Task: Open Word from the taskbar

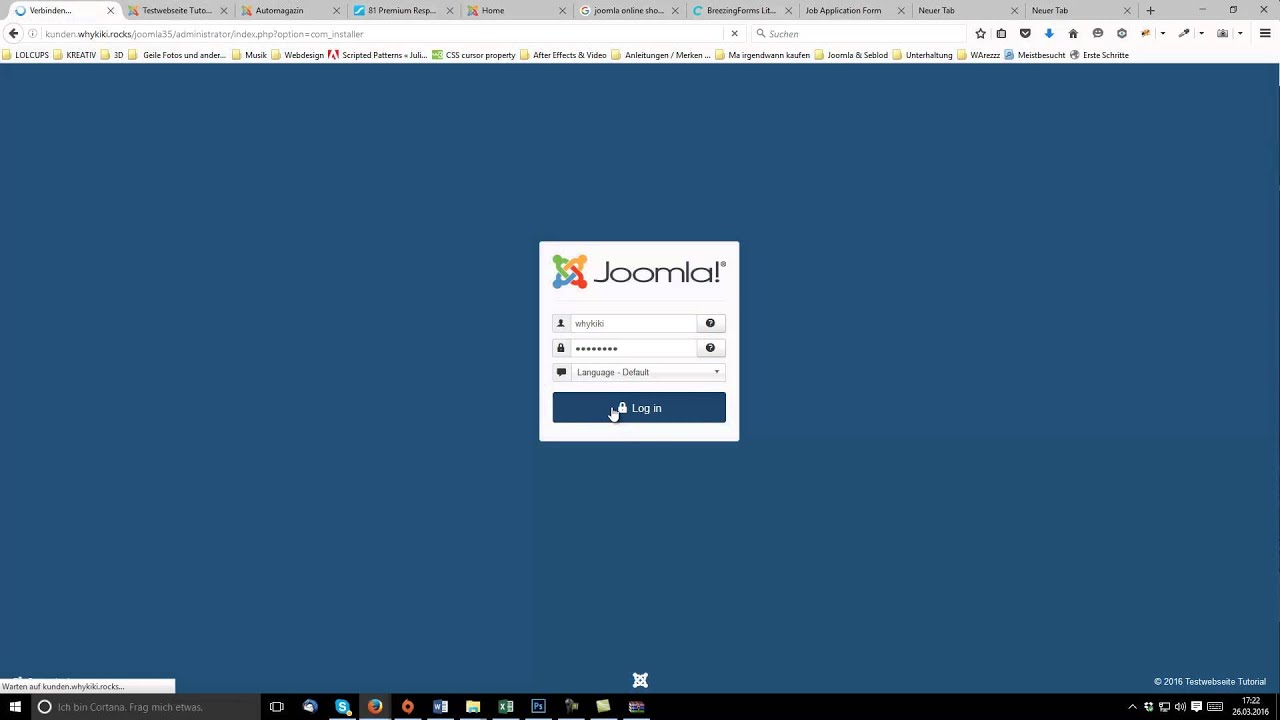Action: pos(440,707)
